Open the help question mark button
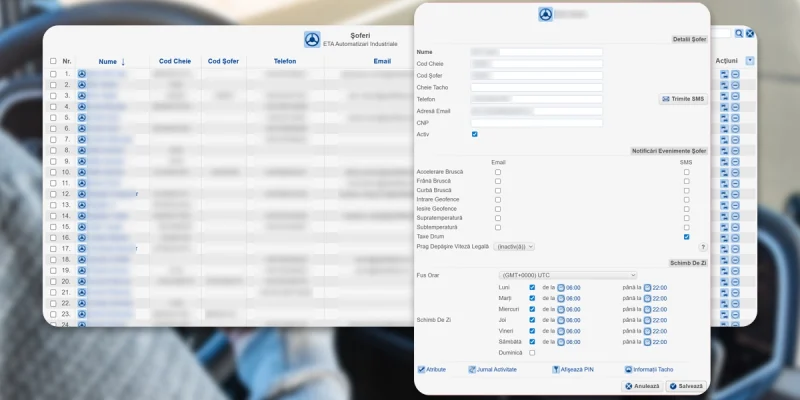 [x=703, y=246]
